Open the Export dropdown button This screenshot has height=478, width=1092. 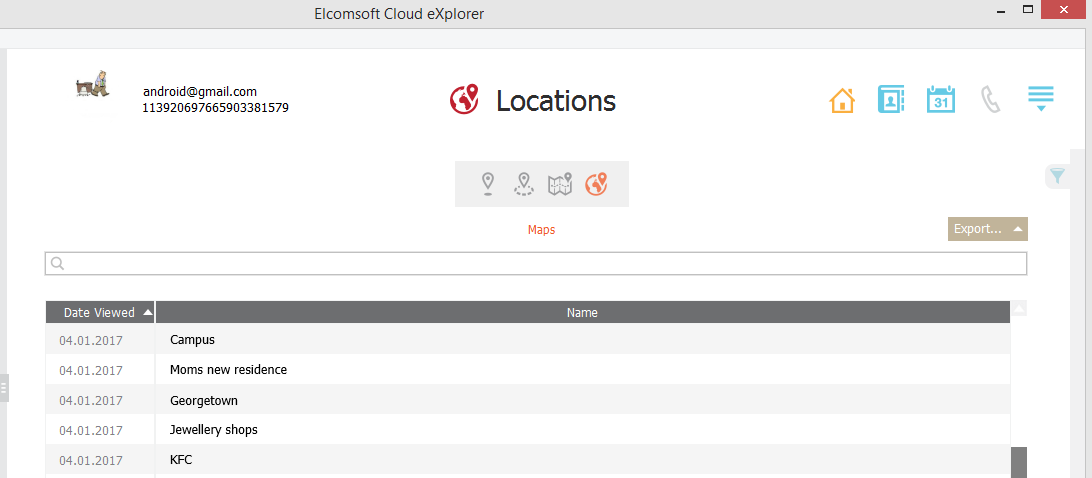tap(987, 229)
